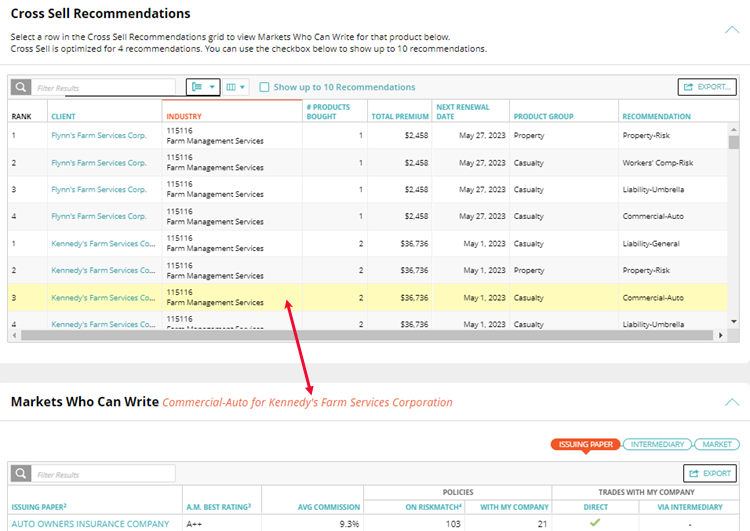The width and height of the screenshot is (750, 531).
Task: Click the search icon in Markets grid
Action: point(20,474)
